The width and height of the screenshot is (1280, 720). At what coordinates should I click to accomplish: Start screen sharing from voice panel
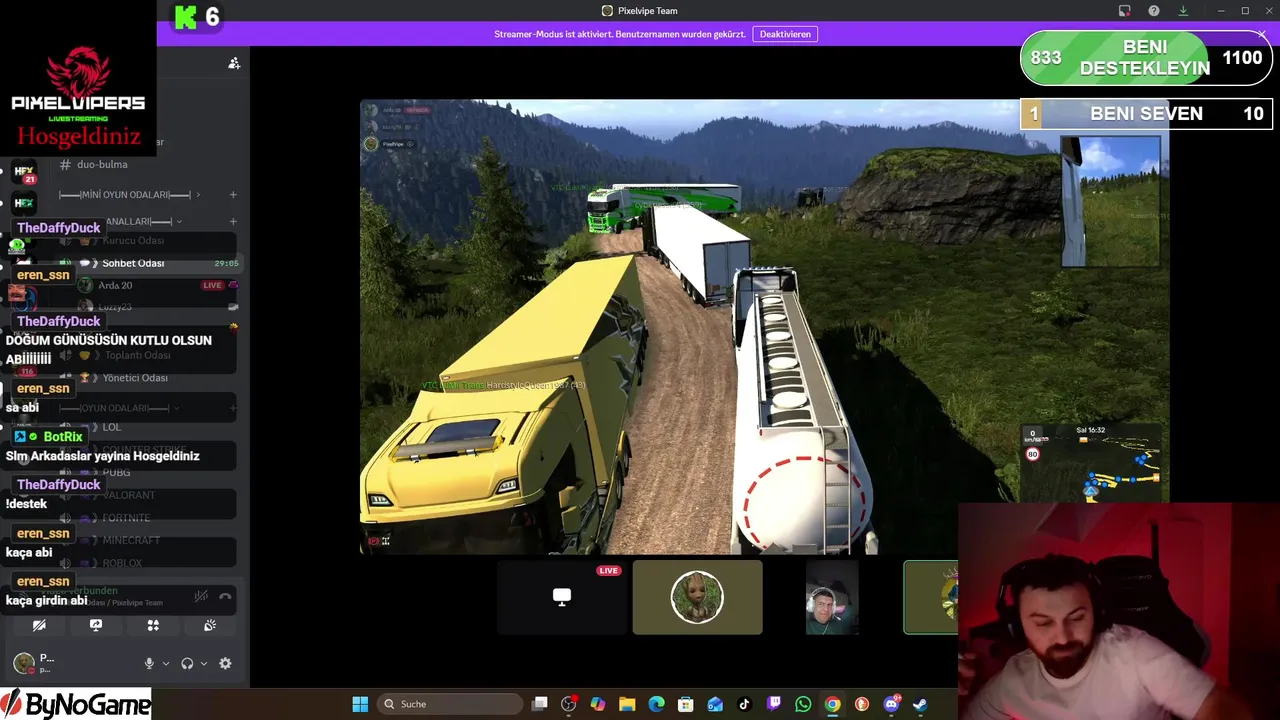coord(96,625)
